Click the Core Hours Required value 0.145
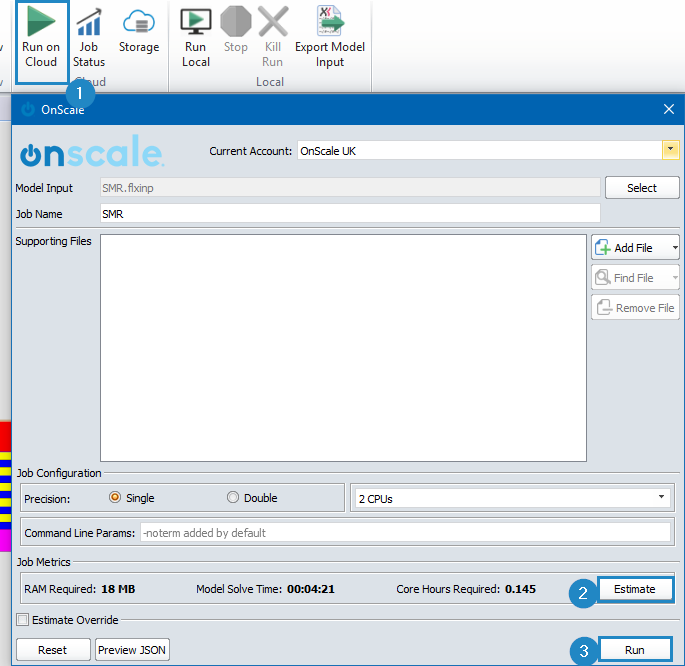685x666 pixels. [520, 589]
